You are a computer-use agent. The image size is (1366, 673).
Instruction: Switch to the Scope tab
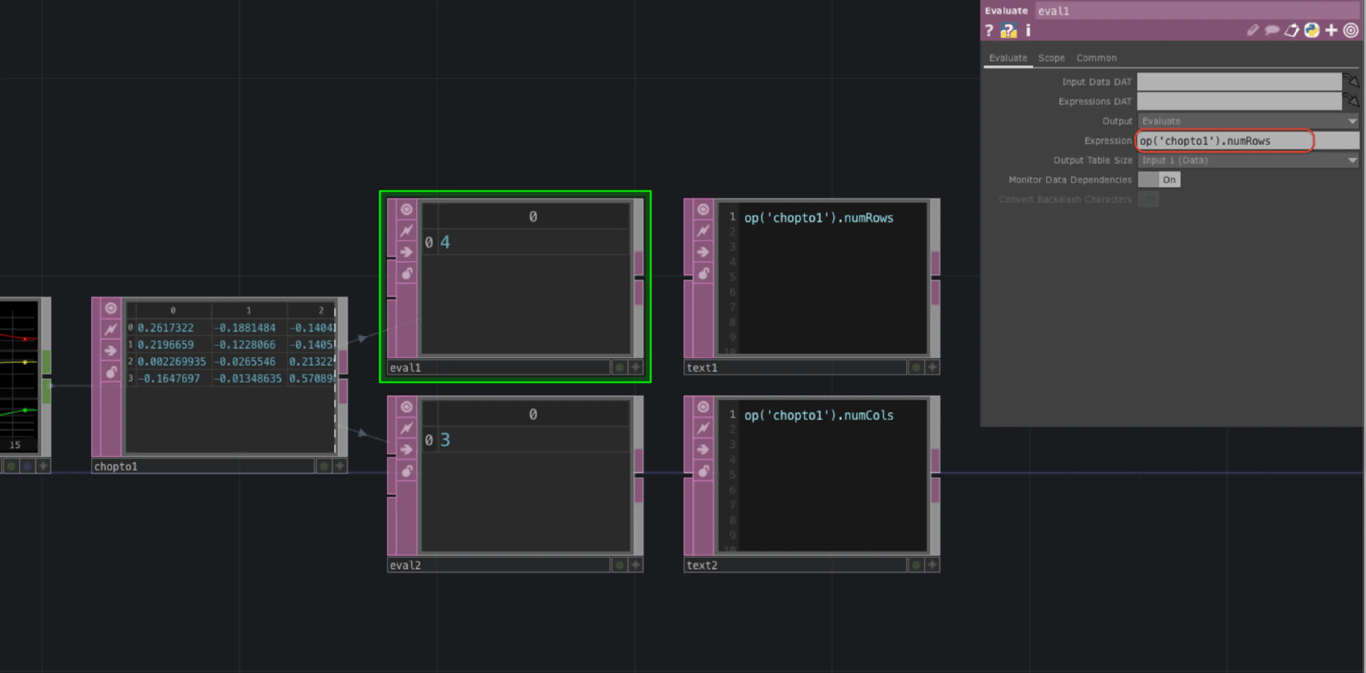point(1051,58)
